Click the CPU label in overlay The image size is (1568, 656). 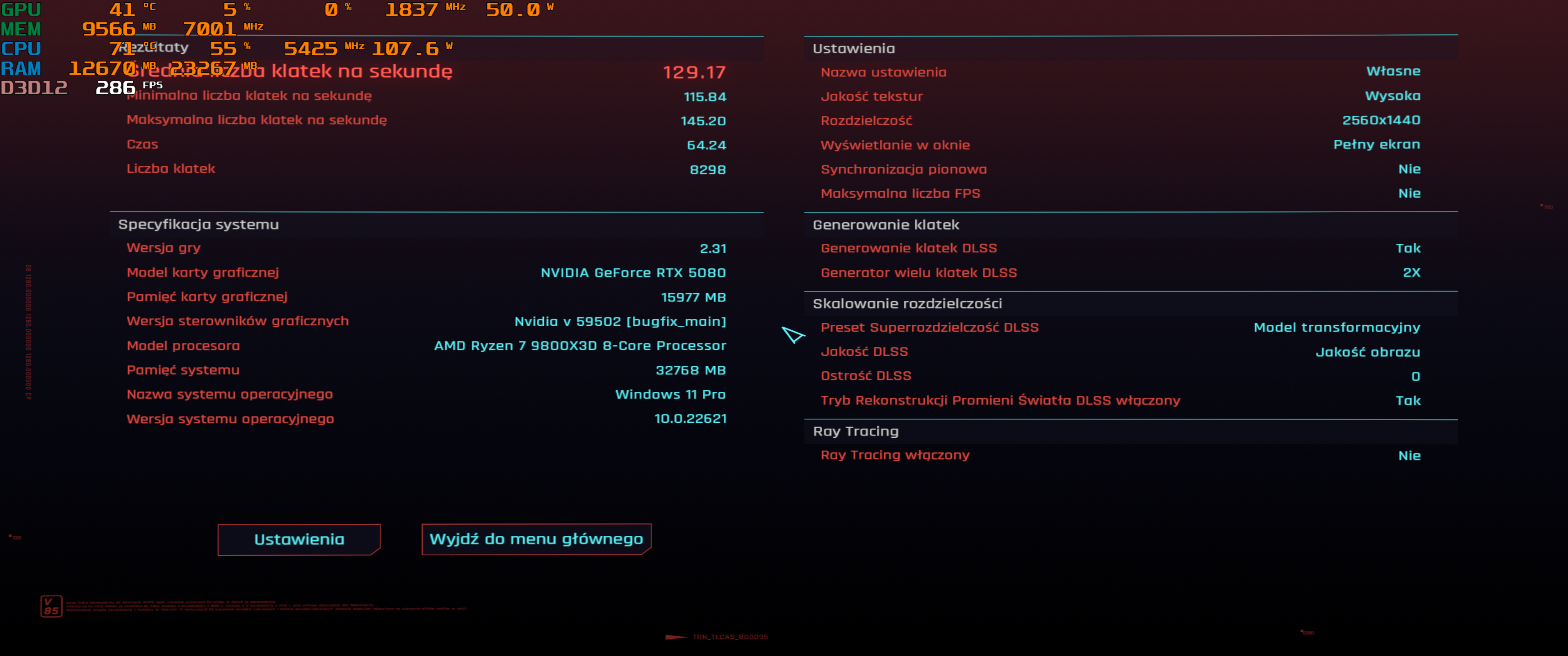[x=21, y=48]
